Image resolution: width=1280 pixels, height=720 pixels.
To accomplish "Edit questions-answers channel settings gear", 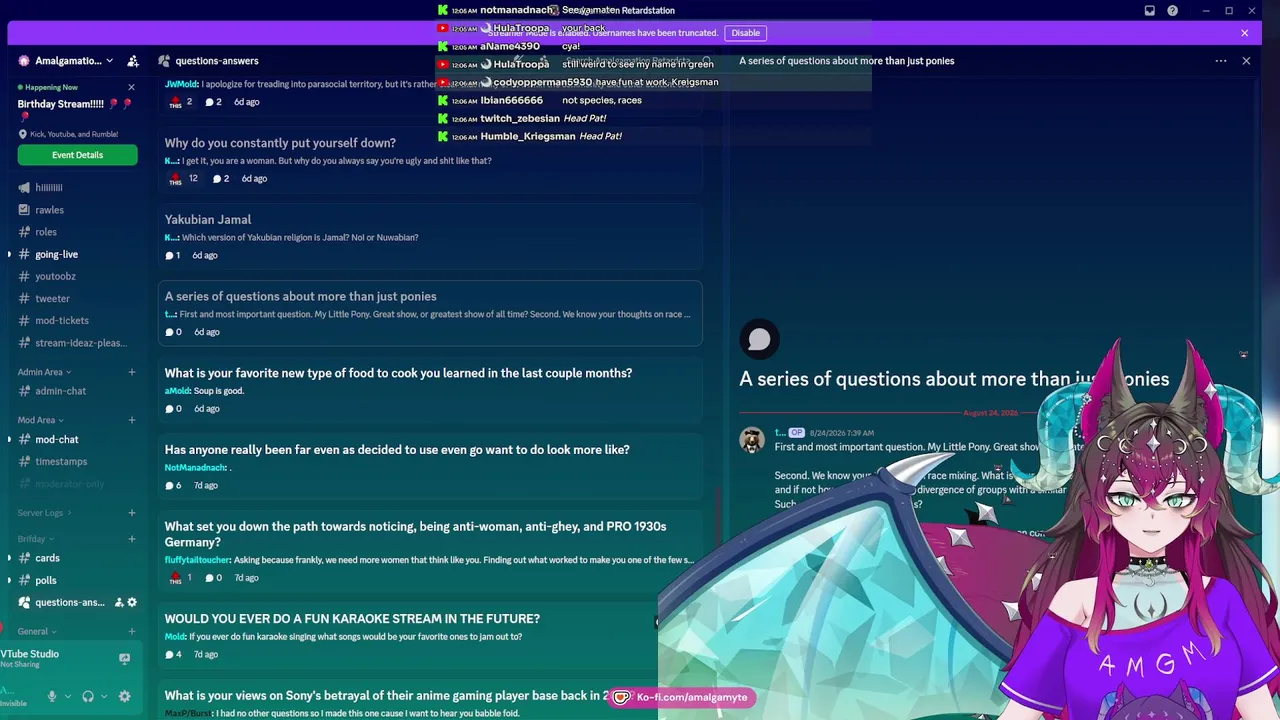I will [132, 602].
